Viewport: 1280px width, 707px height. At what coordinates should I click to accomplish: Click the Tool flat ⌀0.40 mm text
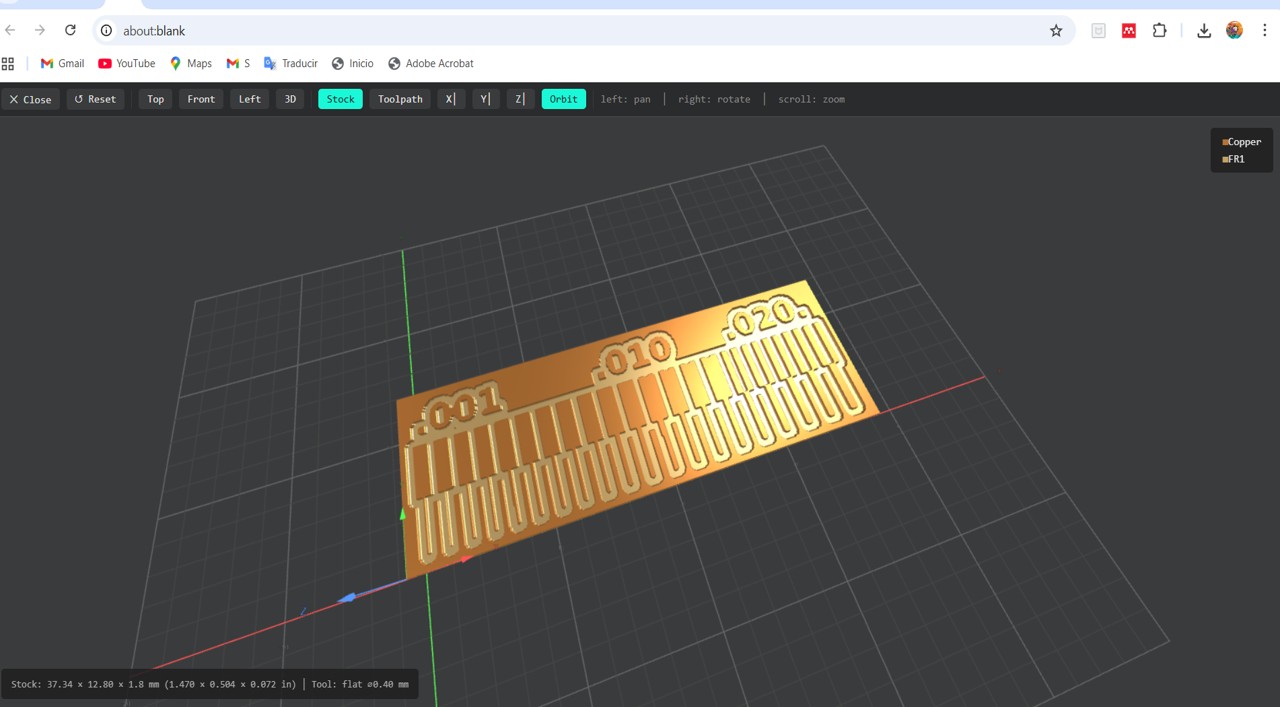360,685
